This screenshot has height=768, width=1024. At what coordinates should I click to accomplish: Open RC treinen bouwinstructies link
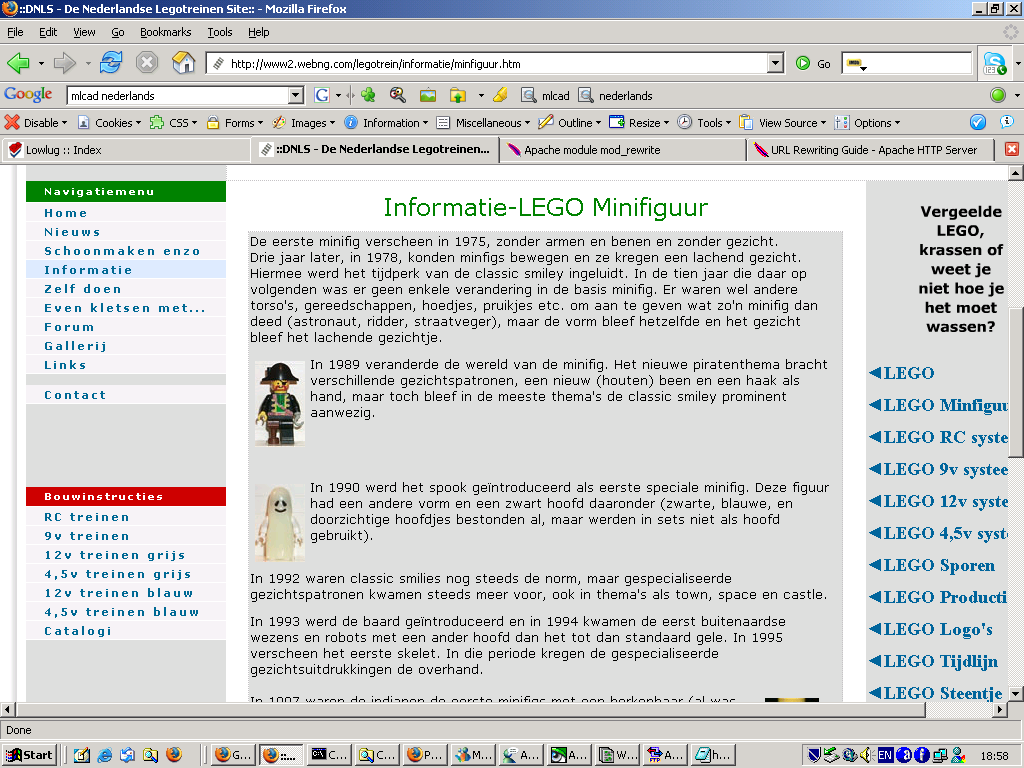coord(87,517)
